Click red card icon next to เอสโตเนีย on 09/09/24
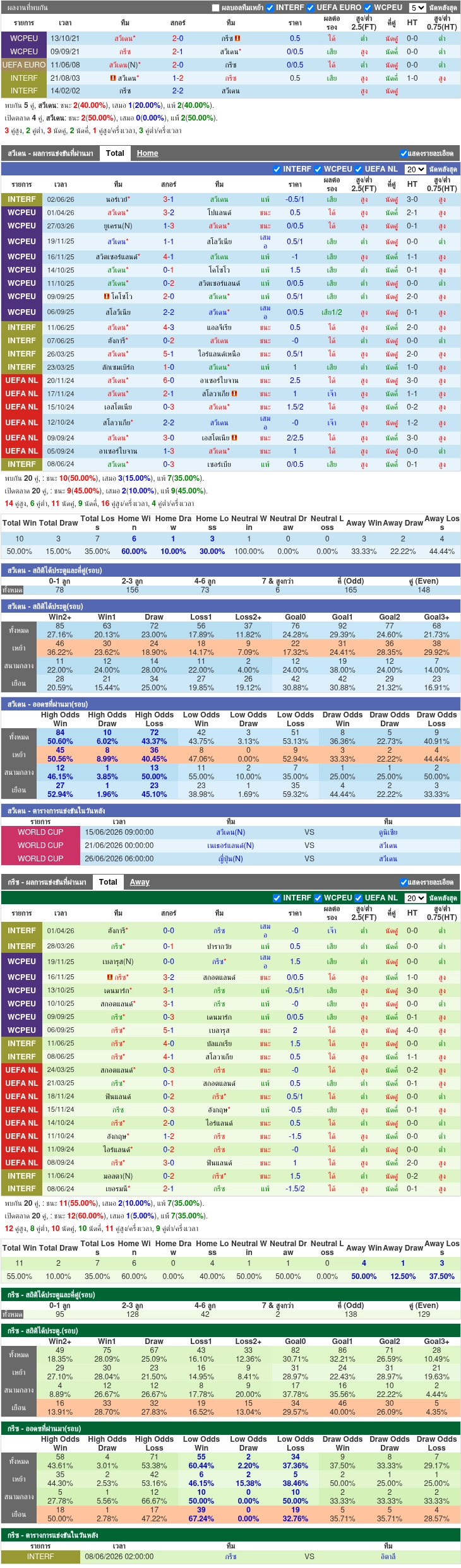461x1568 pixels. 234,437
